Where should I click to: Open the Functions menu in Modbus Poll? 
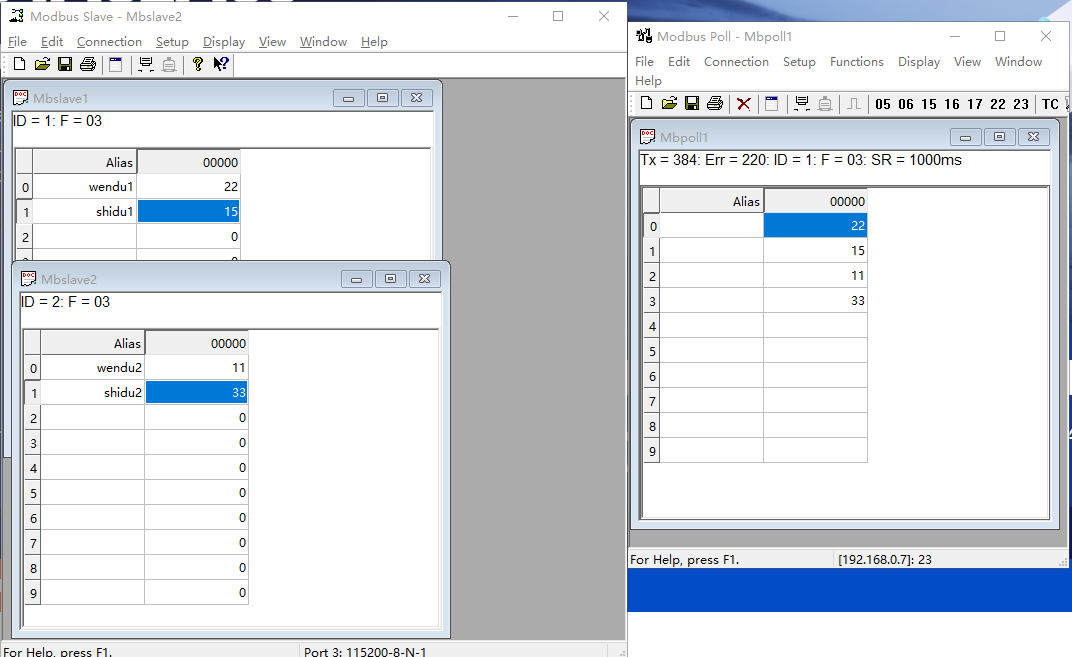856,62
